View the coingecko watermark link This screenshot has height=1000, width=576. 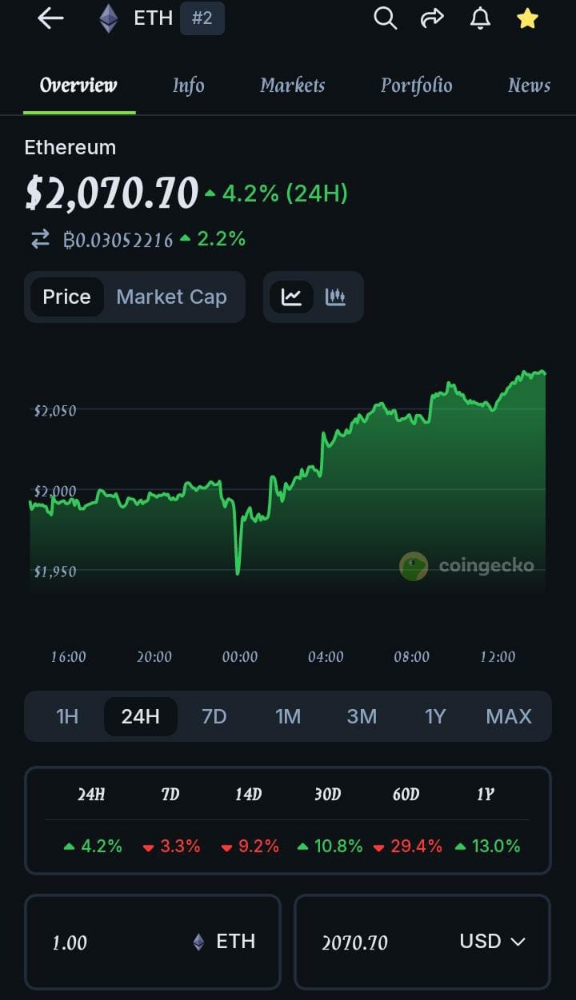coord(470,565)
